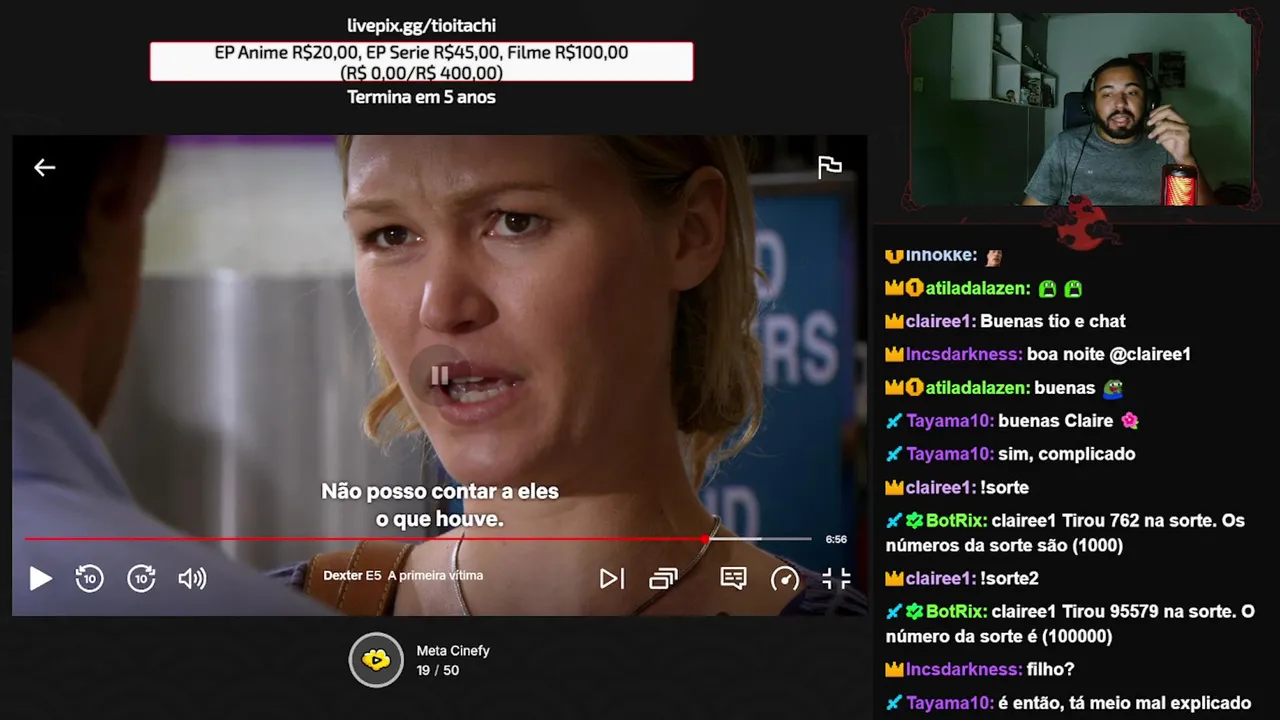Click the claireee1 "!sorte2" chat message
The height and width of the screenshot is (720, 1280).
[962, 578]
